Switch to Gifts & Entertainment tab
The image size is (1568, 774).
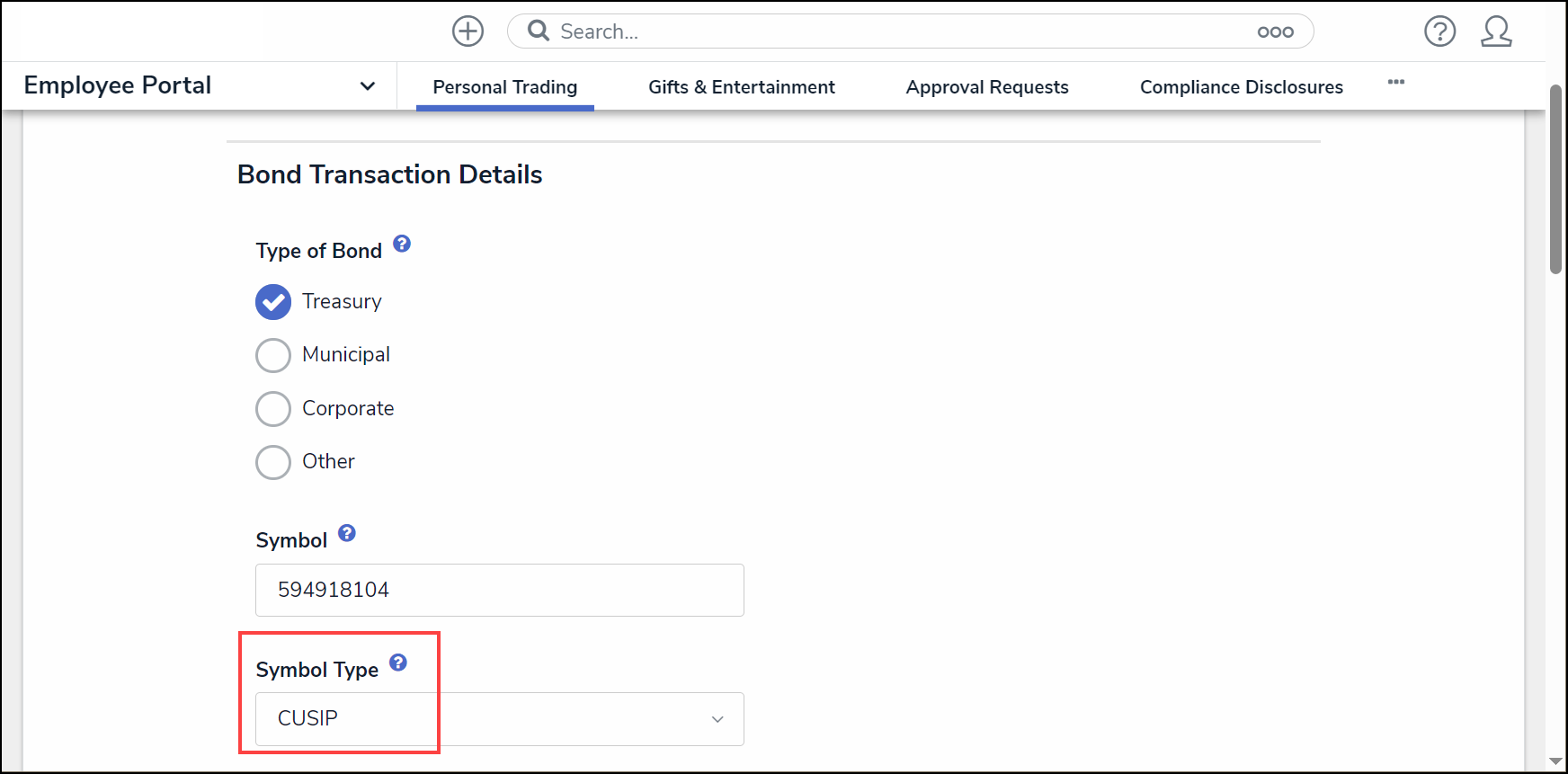click(741, 87)
